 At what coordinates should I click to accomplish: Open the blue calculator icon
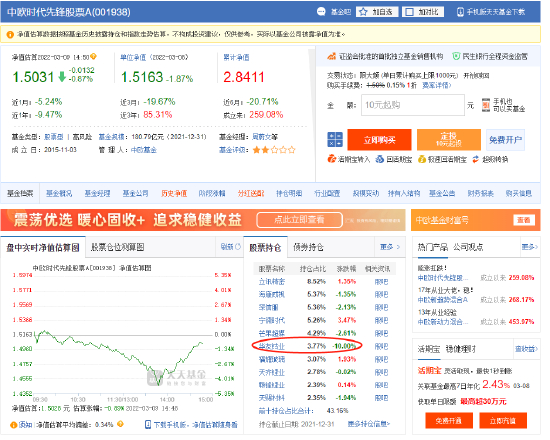335,139
